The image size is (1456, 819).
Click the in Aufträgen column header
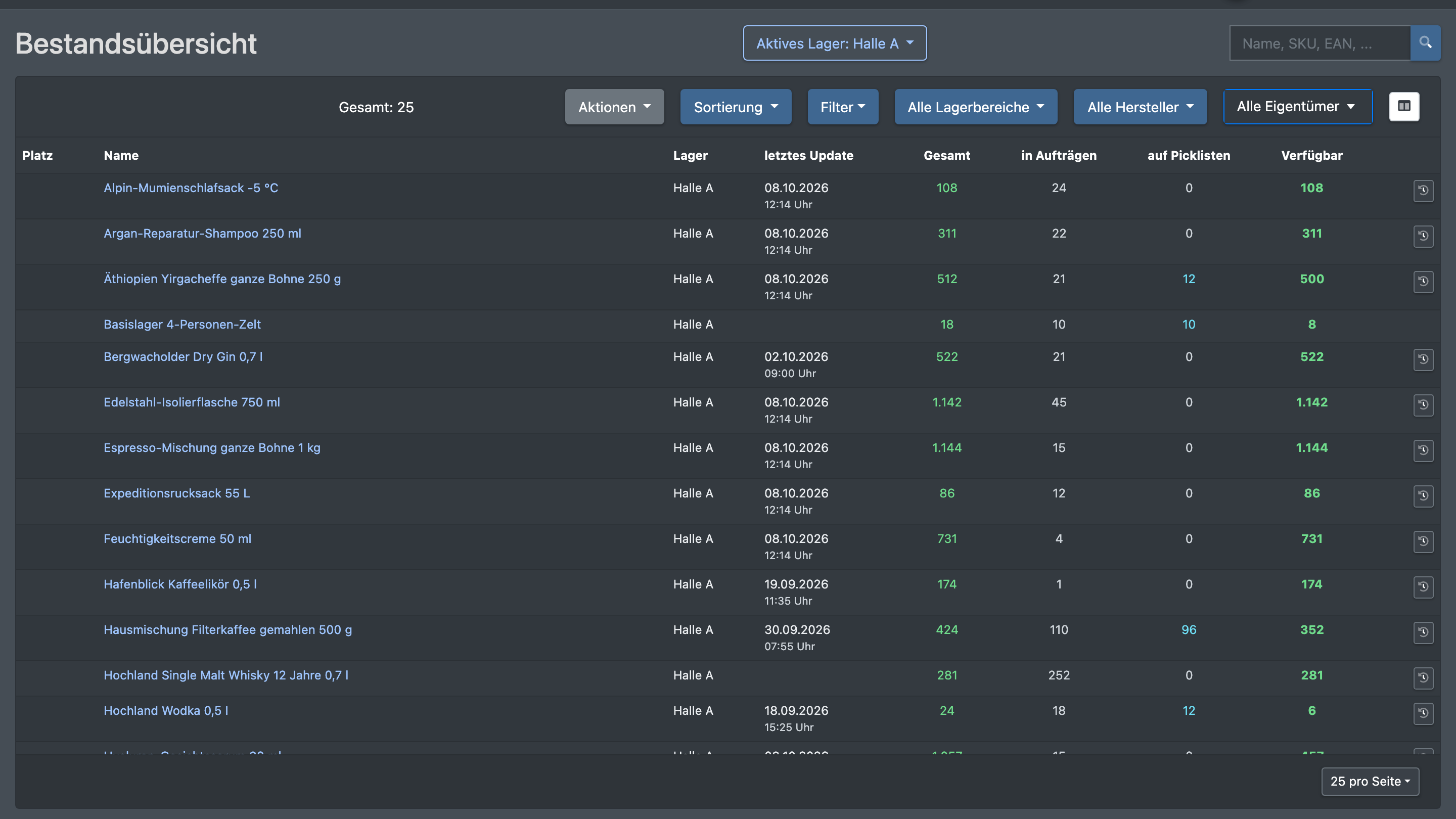click(1059, 155)
